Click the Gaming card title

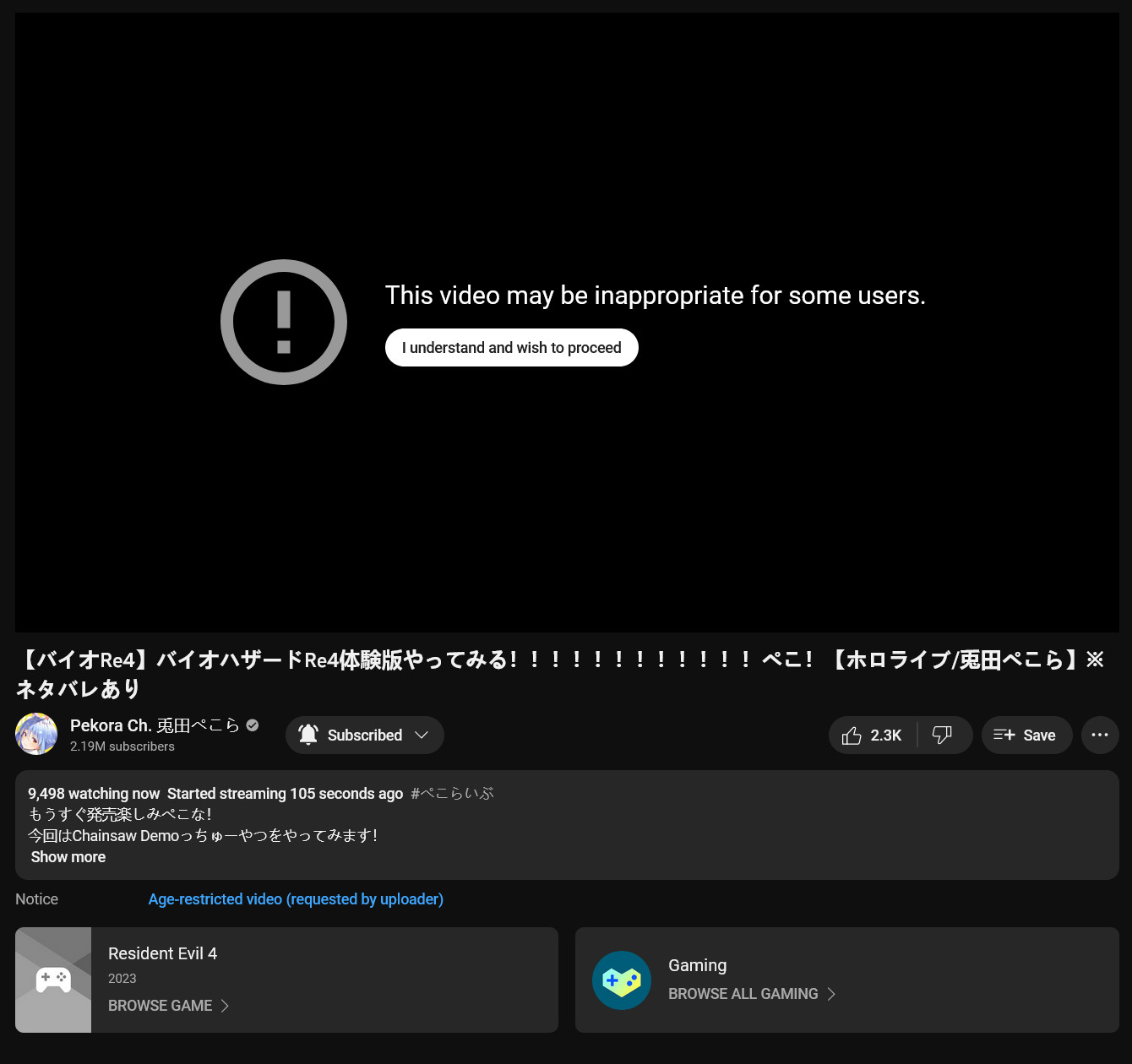pyautogui.click(x=697, y=965)
